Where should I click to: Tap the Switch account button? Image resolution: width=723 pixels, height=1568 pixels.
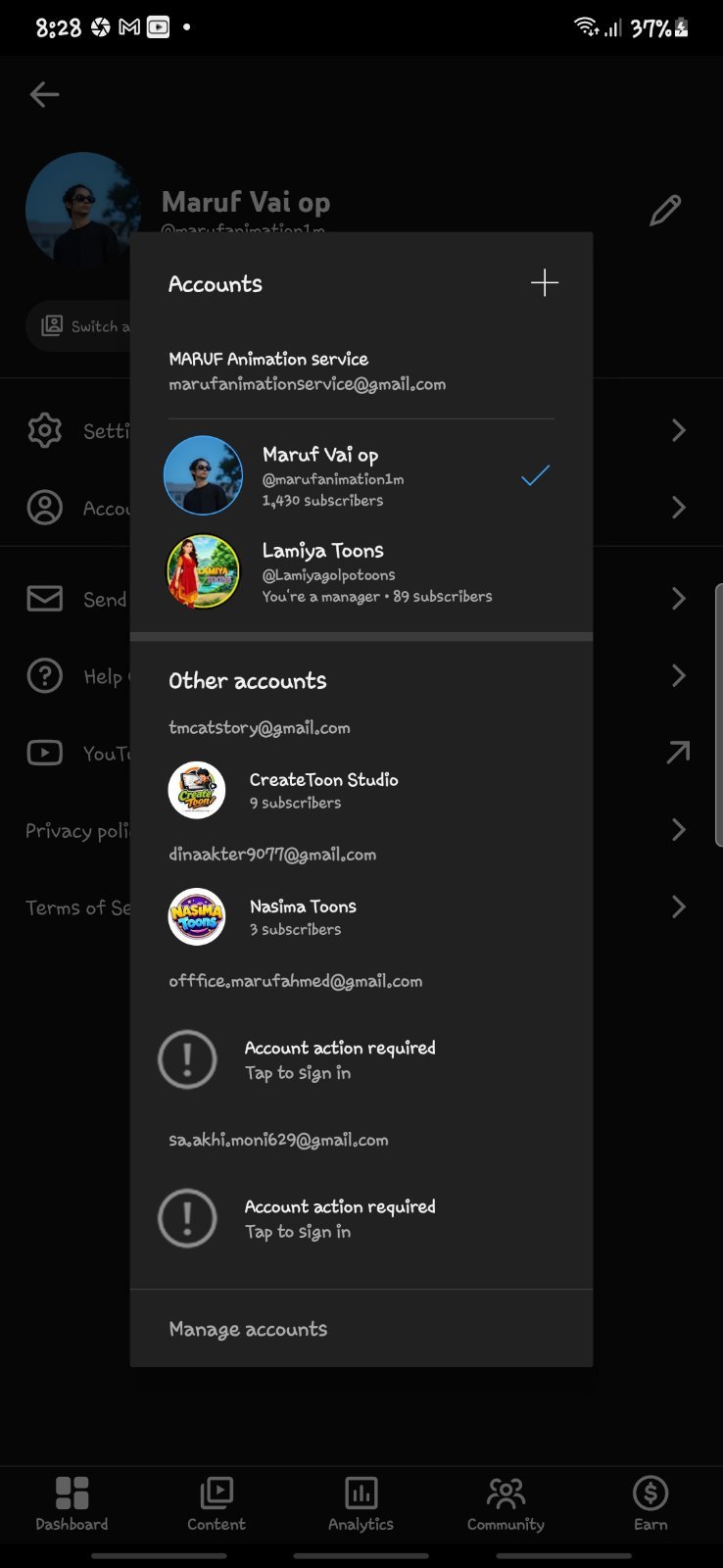pos(78,326)
